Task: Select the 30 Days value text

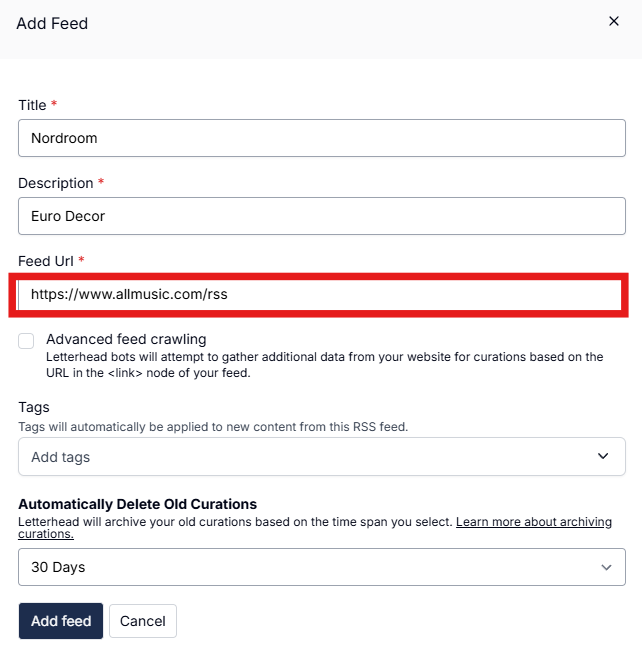Action: (58, 567)
